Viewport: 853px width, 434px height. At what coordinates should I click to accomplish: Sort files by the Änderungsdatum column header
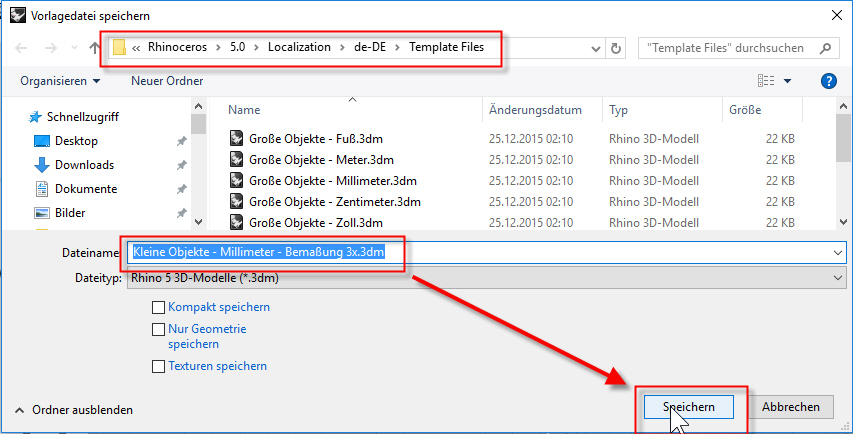pos(535,110)
